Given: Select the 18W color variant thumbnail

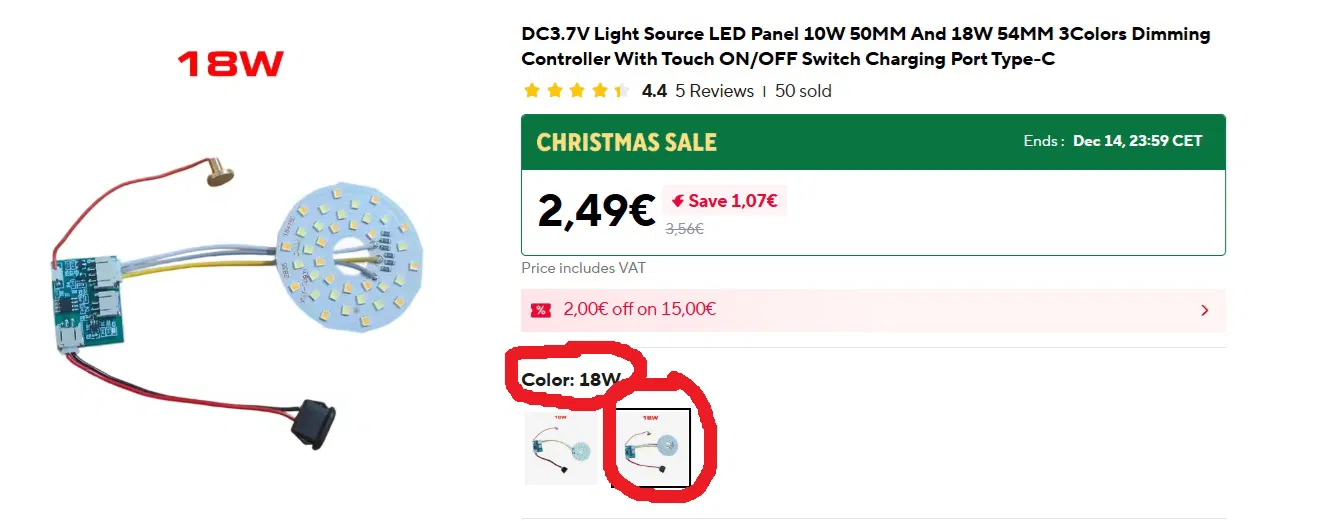Looking at the screenshot, I should click(652, 448).
